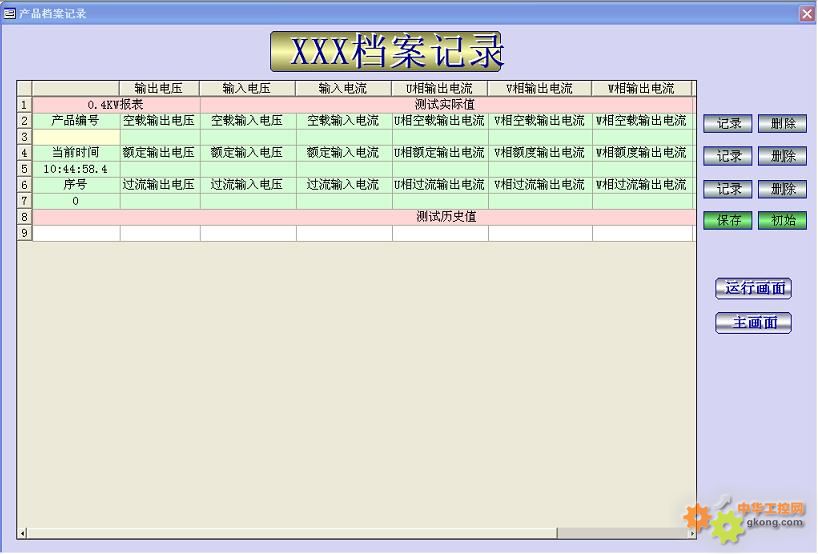Click the middle 删除 button
The height and width of the screenshot is (554, 818).
pos(782,157)
